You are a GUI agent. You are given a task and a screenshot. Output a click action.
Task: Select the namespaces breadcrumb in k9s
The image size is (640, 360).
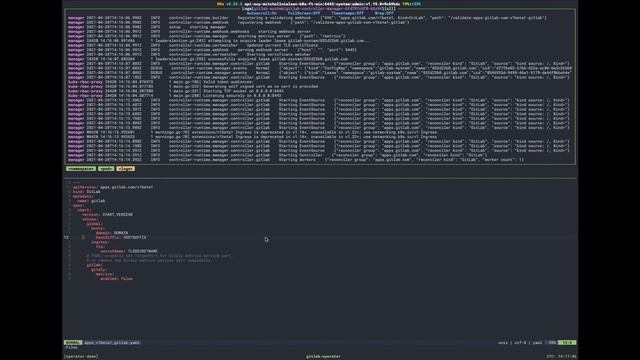(x=81, y=169)
